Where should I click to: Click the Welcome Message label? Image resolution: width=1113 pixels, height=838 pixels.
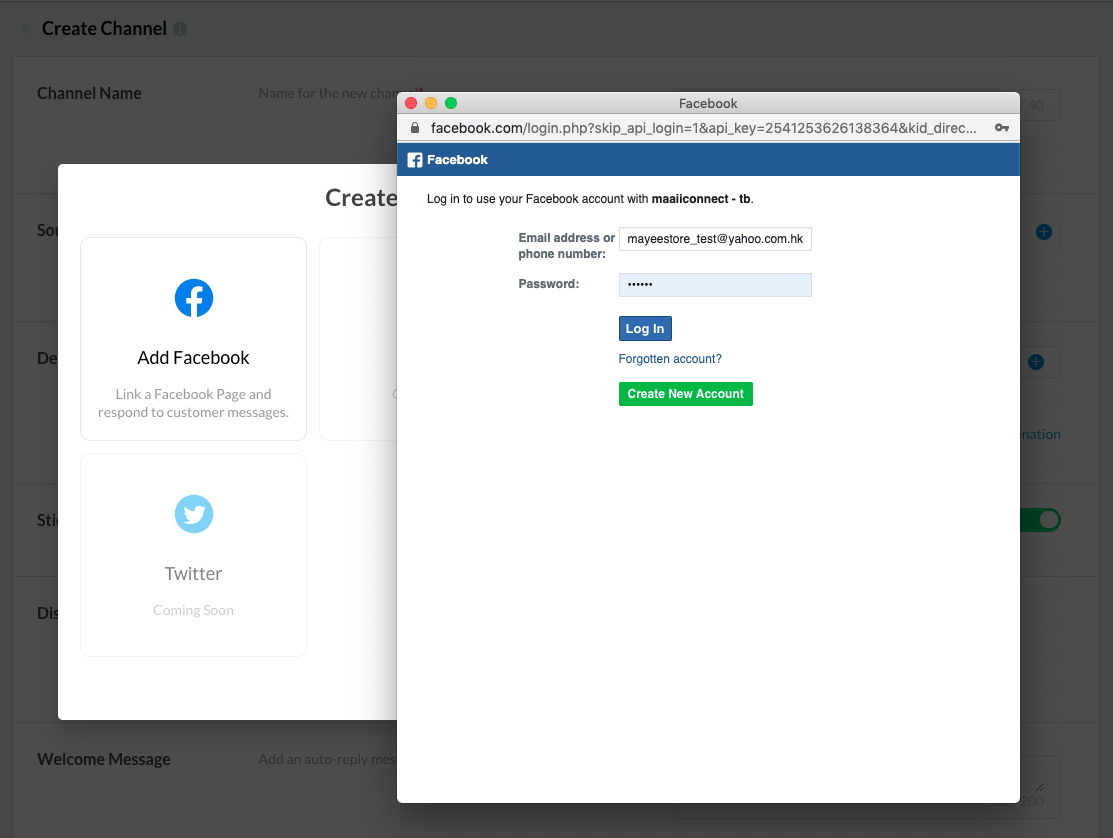[x=104, y=759]
